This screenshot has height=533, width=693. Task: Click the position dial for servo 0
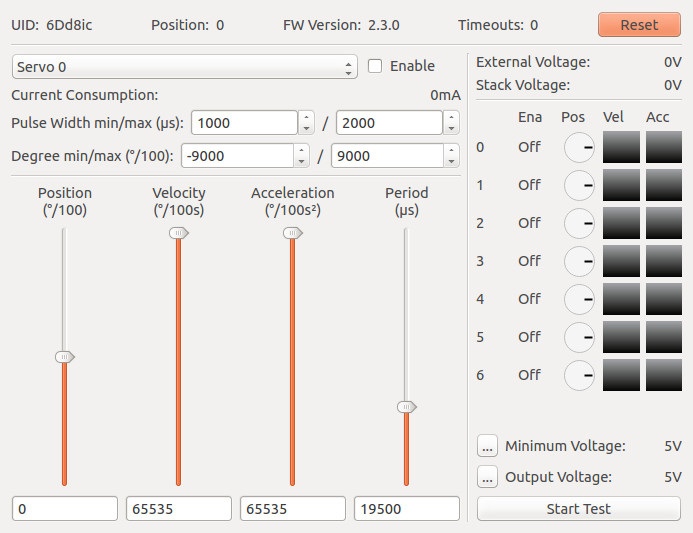click(579, 147)
